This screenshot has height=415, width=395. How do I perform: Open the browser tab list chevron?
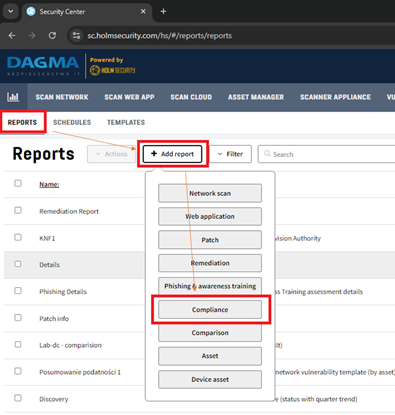click(x=11, y=11)
